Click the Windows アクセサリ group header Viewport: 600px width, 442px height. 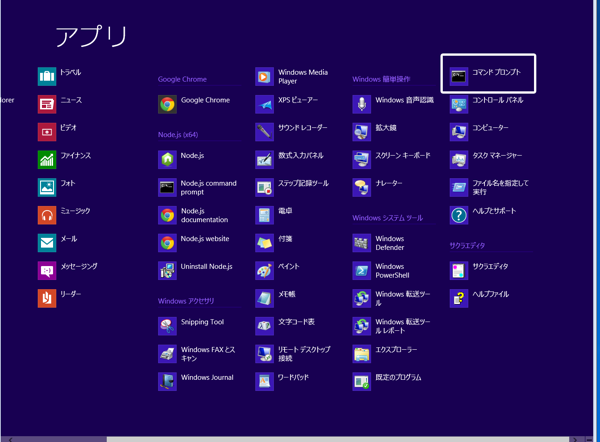pyautogui.click(x=186, y=301)
